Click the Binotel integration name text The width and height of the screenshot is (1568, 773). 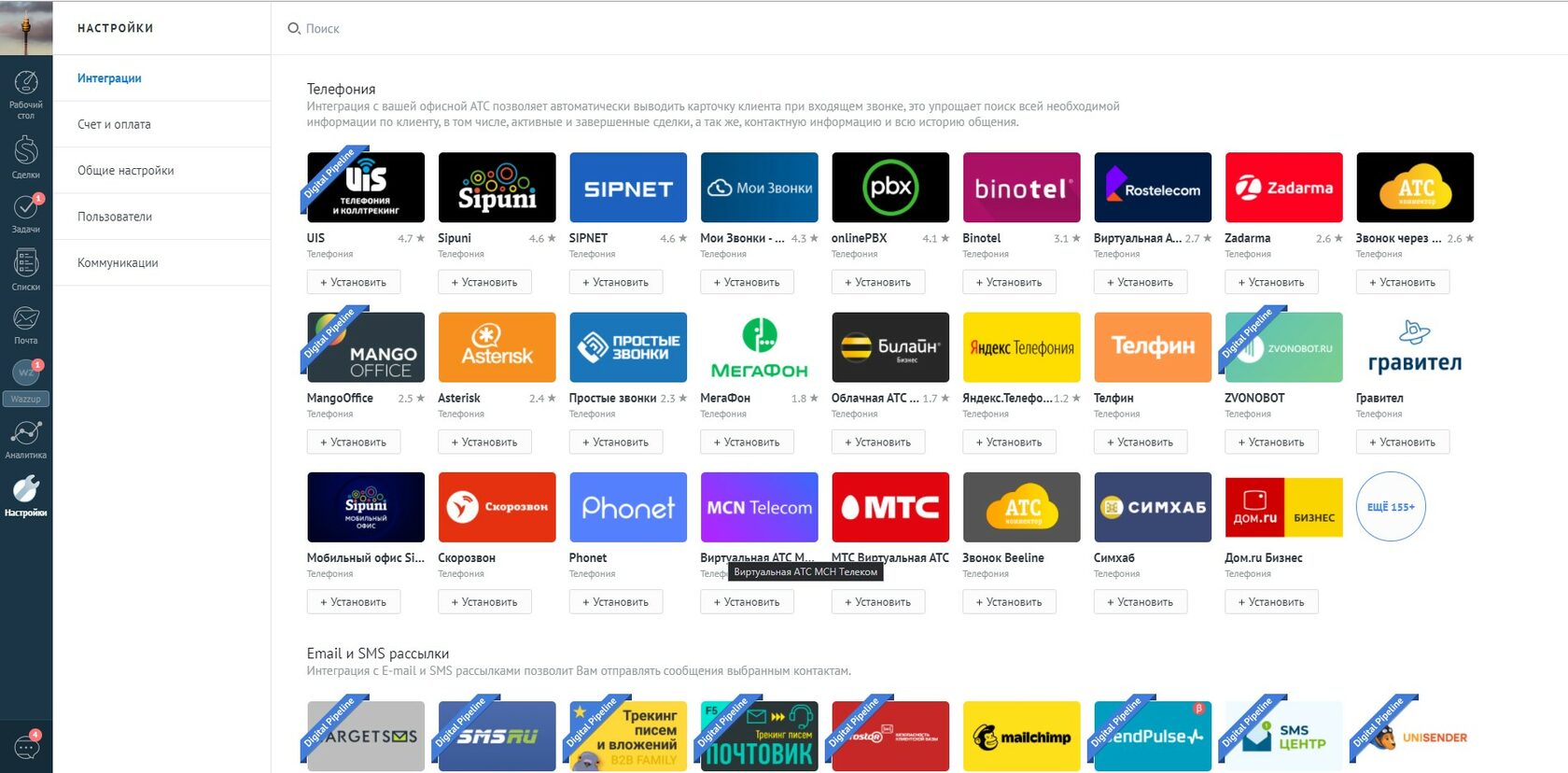pyautogui.click(x=982, y=238)
